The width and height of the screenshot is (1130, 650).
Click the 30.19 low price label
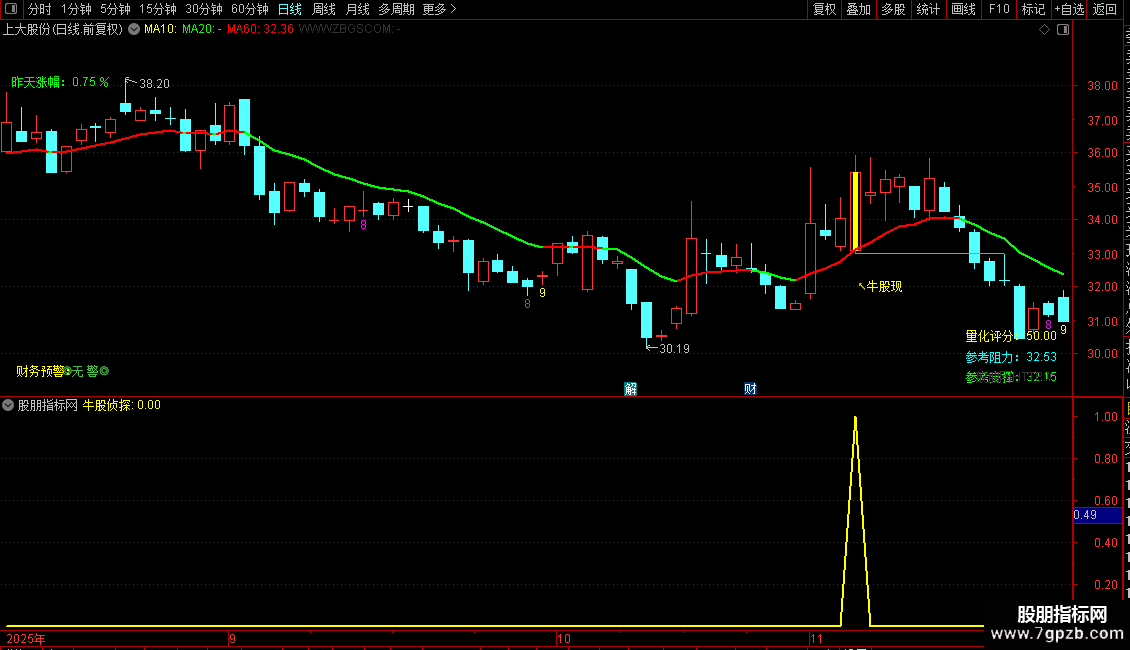click(x=674, y=349)
